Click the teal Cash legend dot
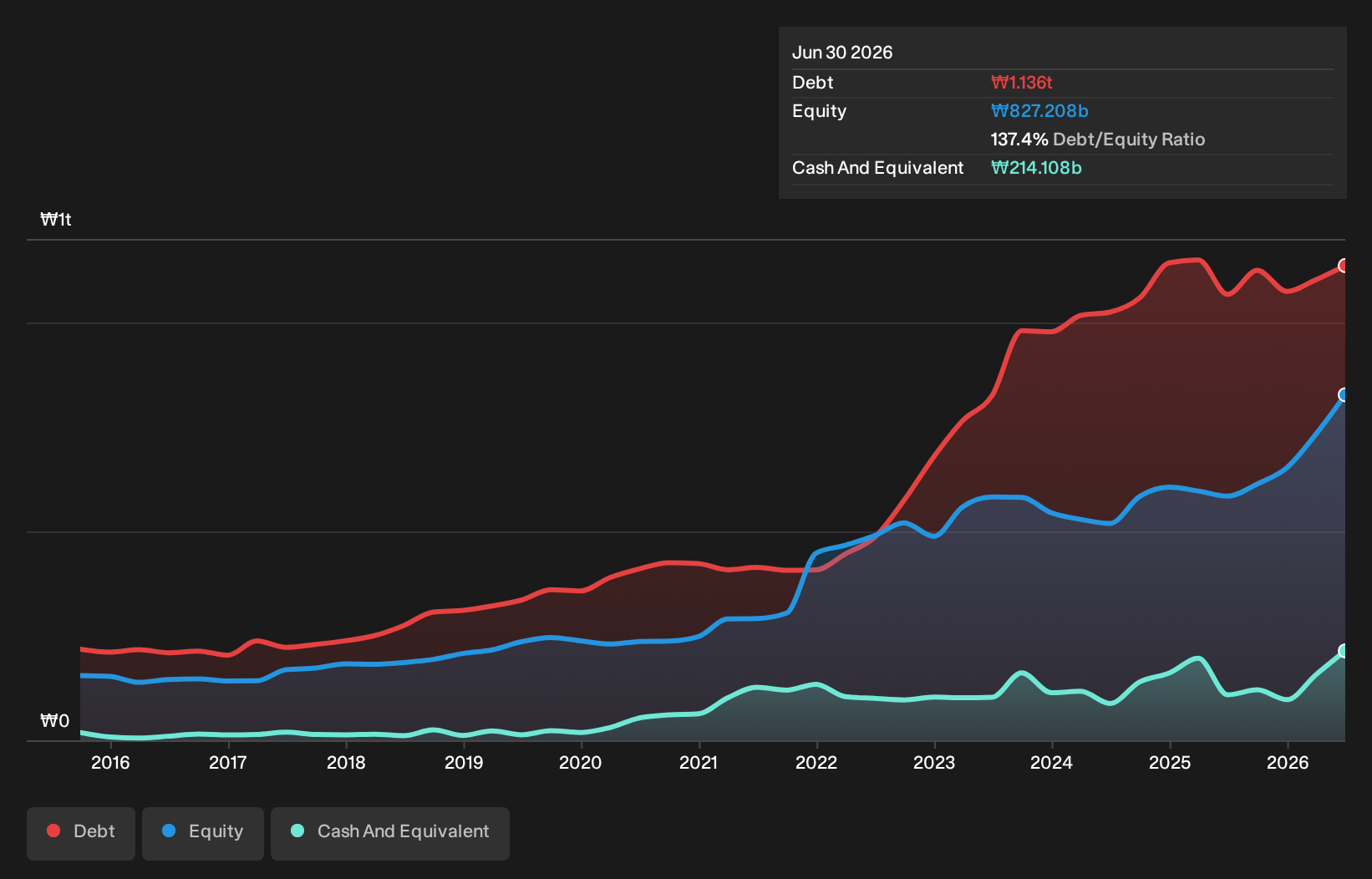Screen dimensions: 1372x879 click(x=297, y=831)
